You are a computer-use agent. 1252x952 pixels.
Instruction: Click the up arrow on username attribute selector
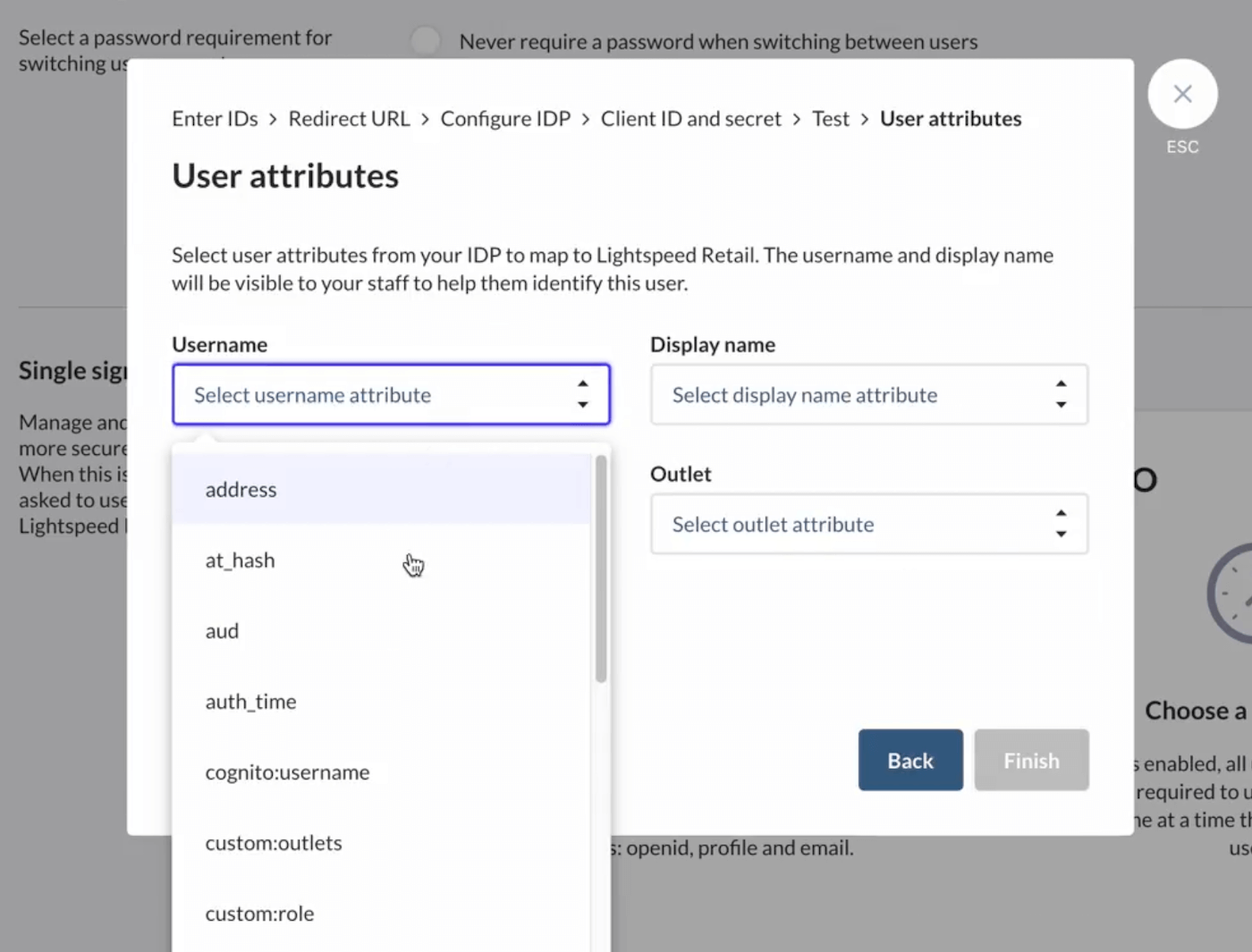(583, 383)
